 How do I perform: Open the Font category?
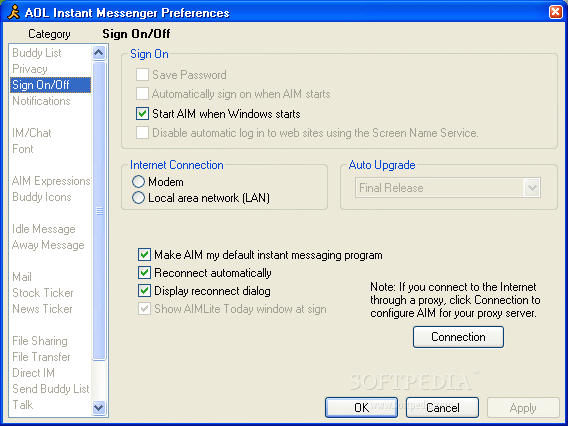point(23,149)
